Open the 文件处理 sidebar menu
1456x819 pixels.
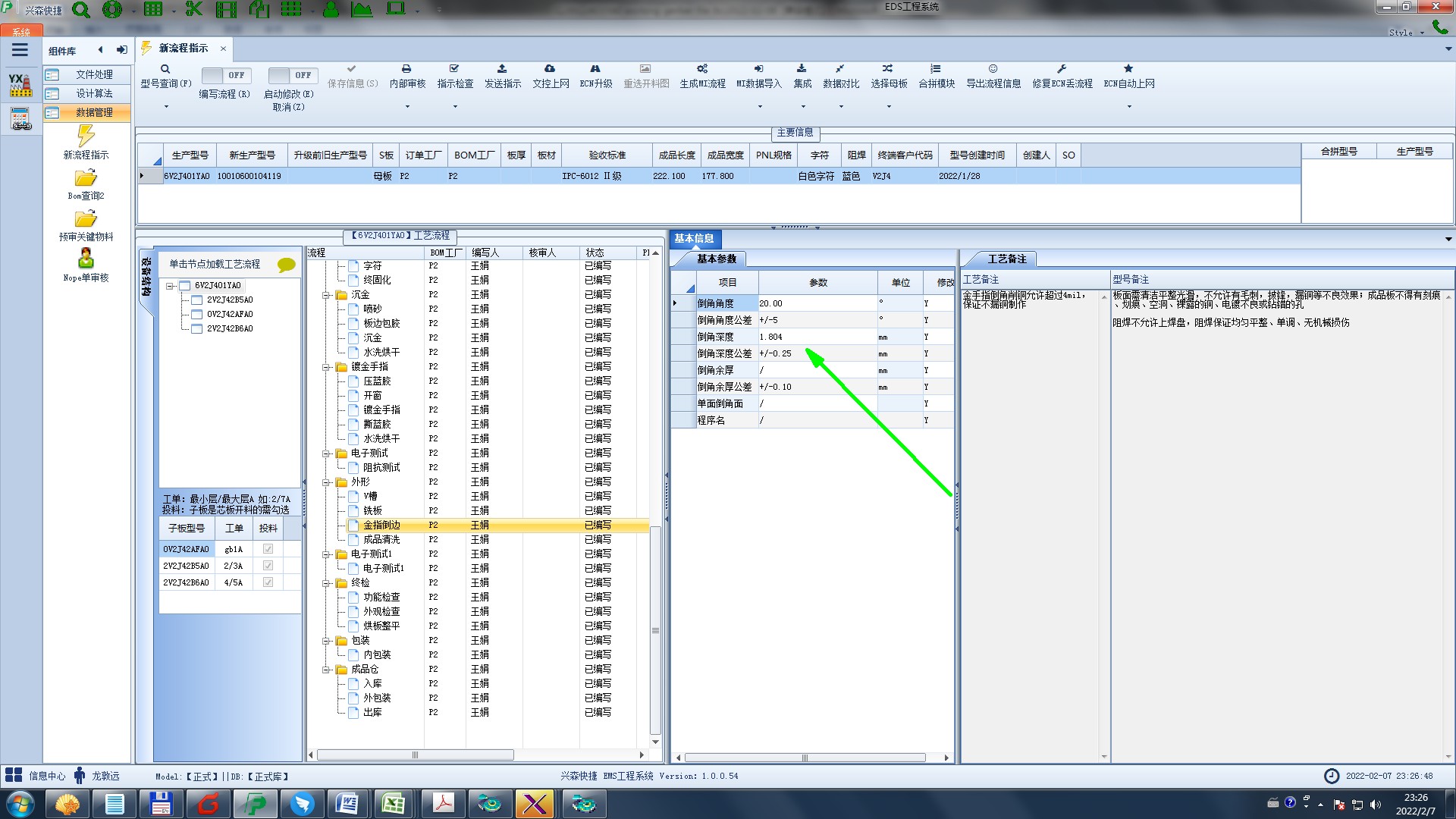pos(86,74)
